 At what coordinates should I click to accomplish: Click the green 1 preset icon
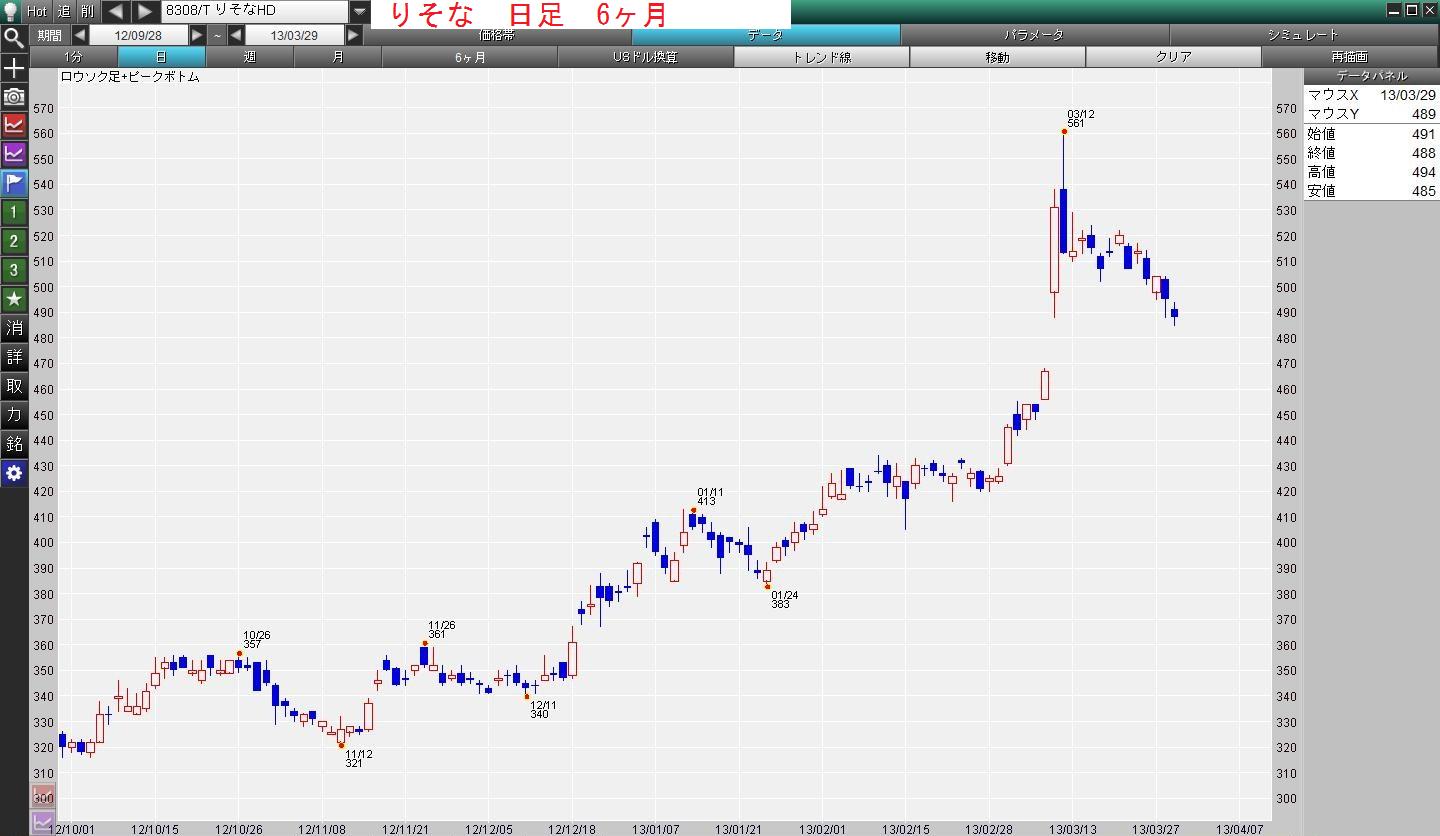(14, 212)
